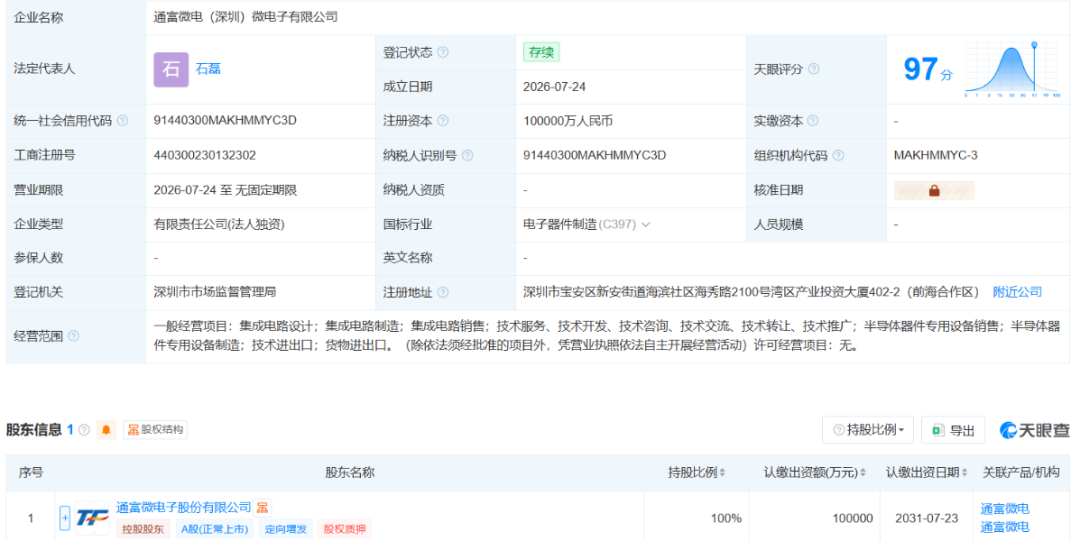
Task: Click the TF company logo thumbnail
Action: [92, 518]
